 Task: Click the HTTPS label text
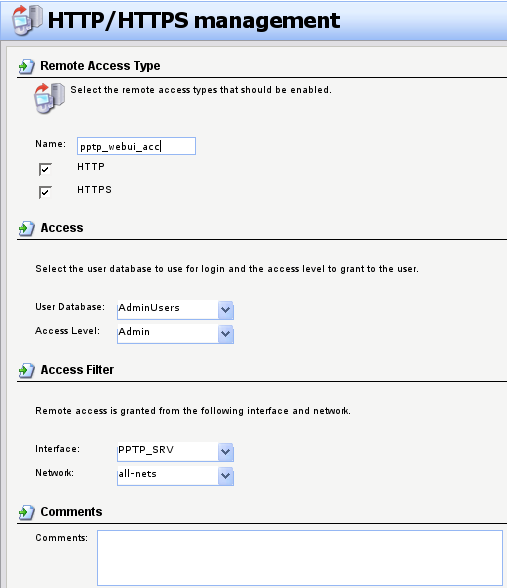[94, 190]
